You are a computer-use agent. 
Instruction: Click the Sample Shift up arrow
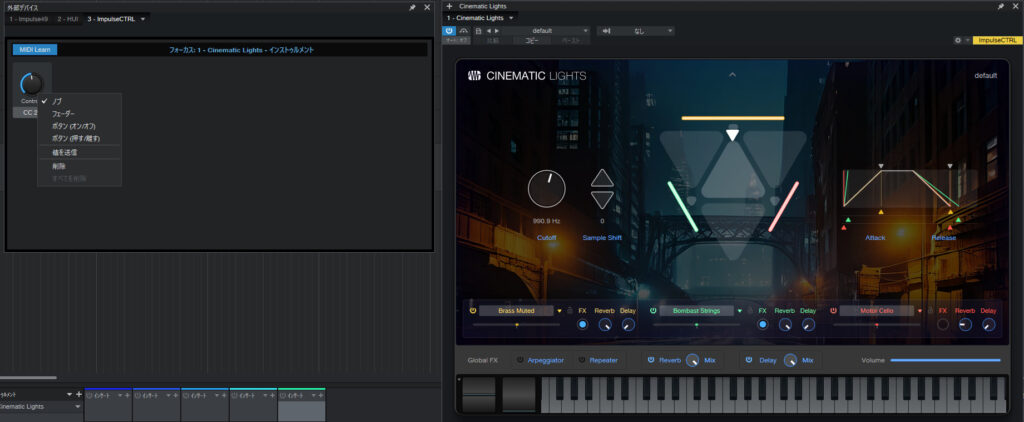coord(602,179)
